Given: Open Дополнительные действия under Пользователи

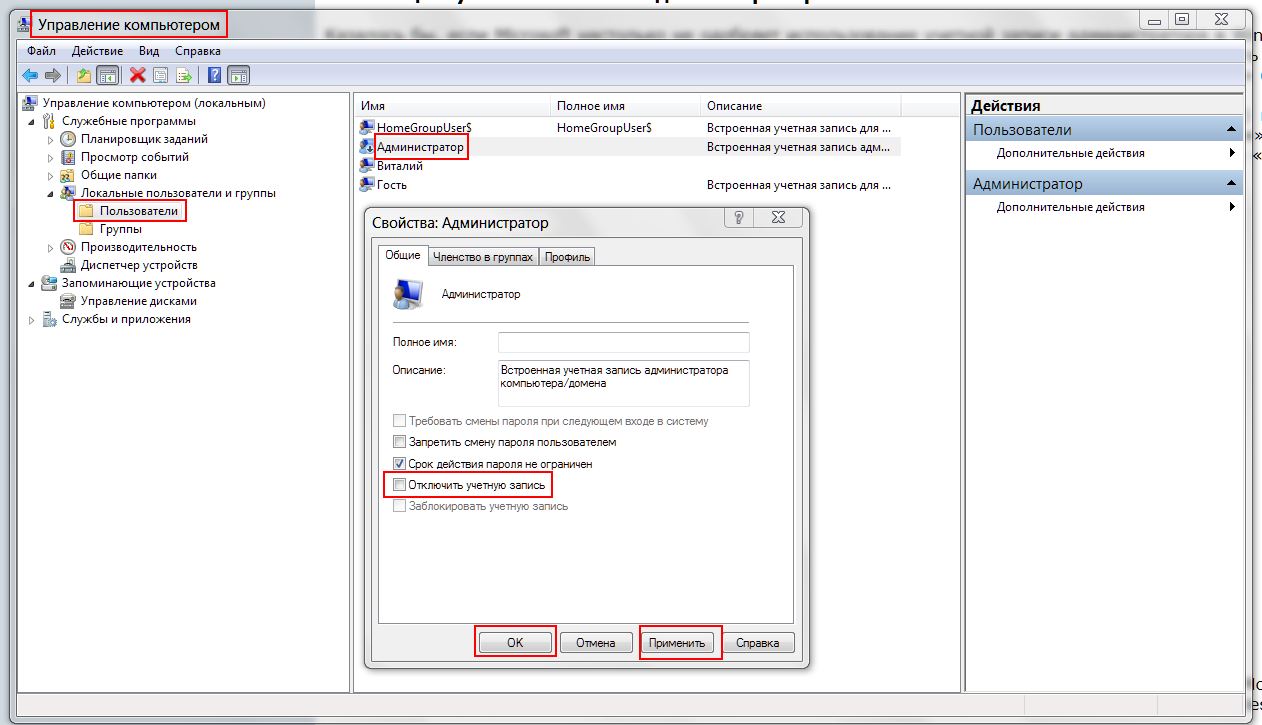Looking at the screenshot, I should coord(1106,153).
